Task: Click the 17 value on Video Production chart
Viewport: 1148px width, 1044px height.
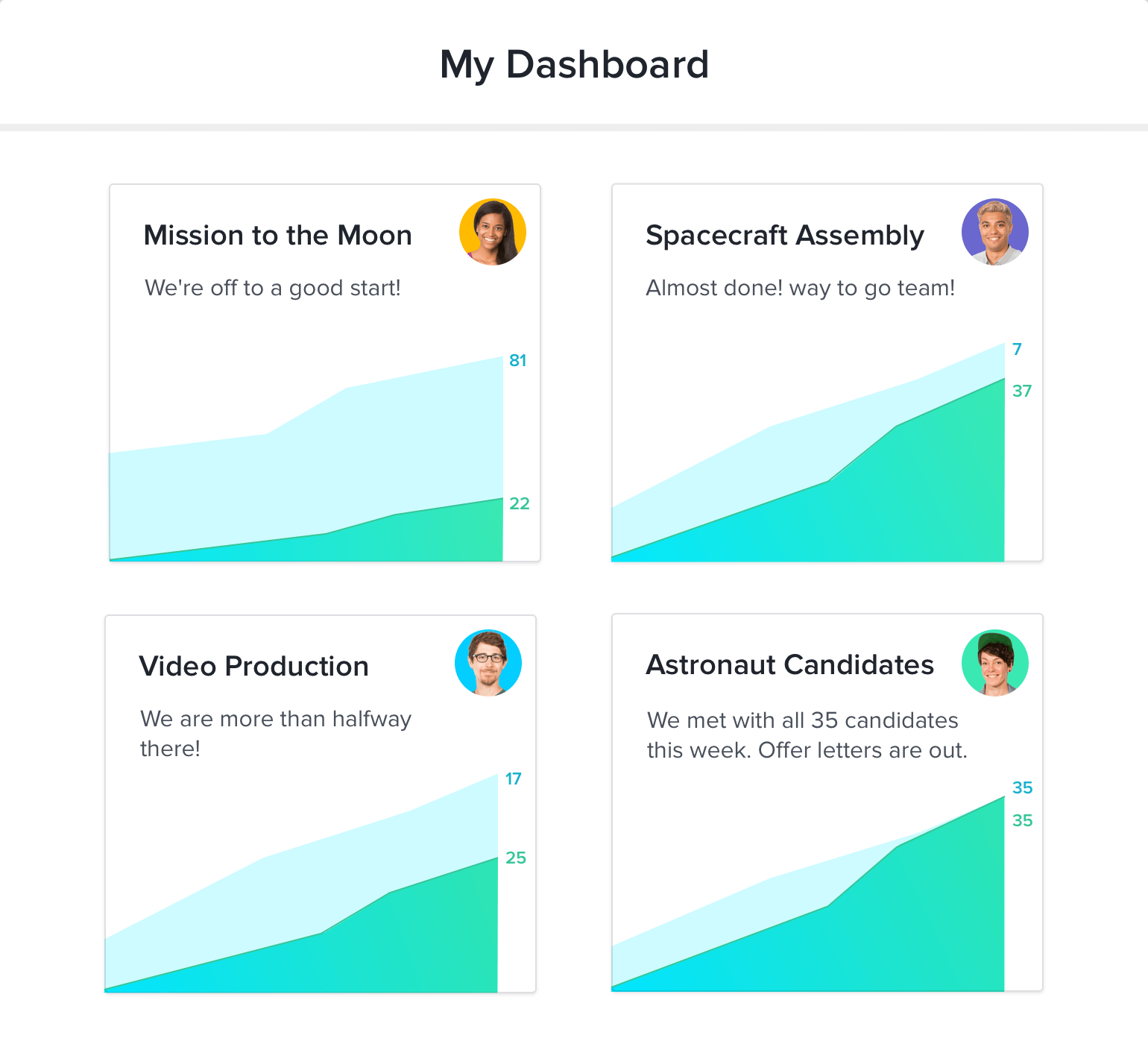Action: pyautogui.click(x=513, y=779)
